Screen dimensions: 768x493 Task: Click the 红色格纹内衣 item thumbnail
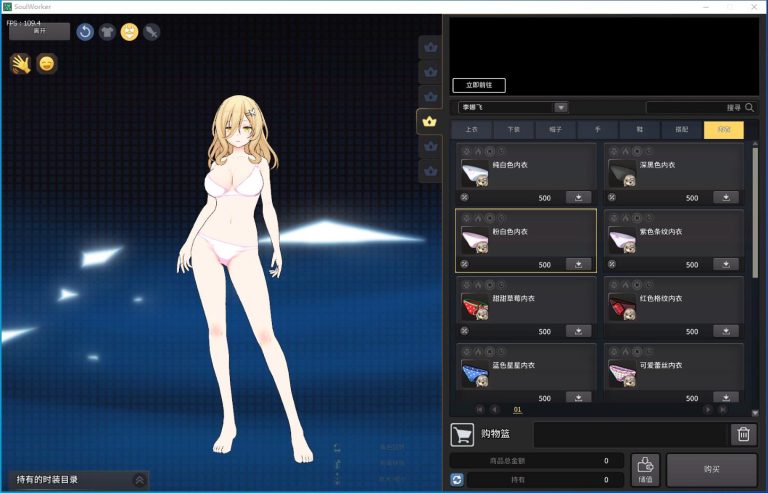[622, 307]
